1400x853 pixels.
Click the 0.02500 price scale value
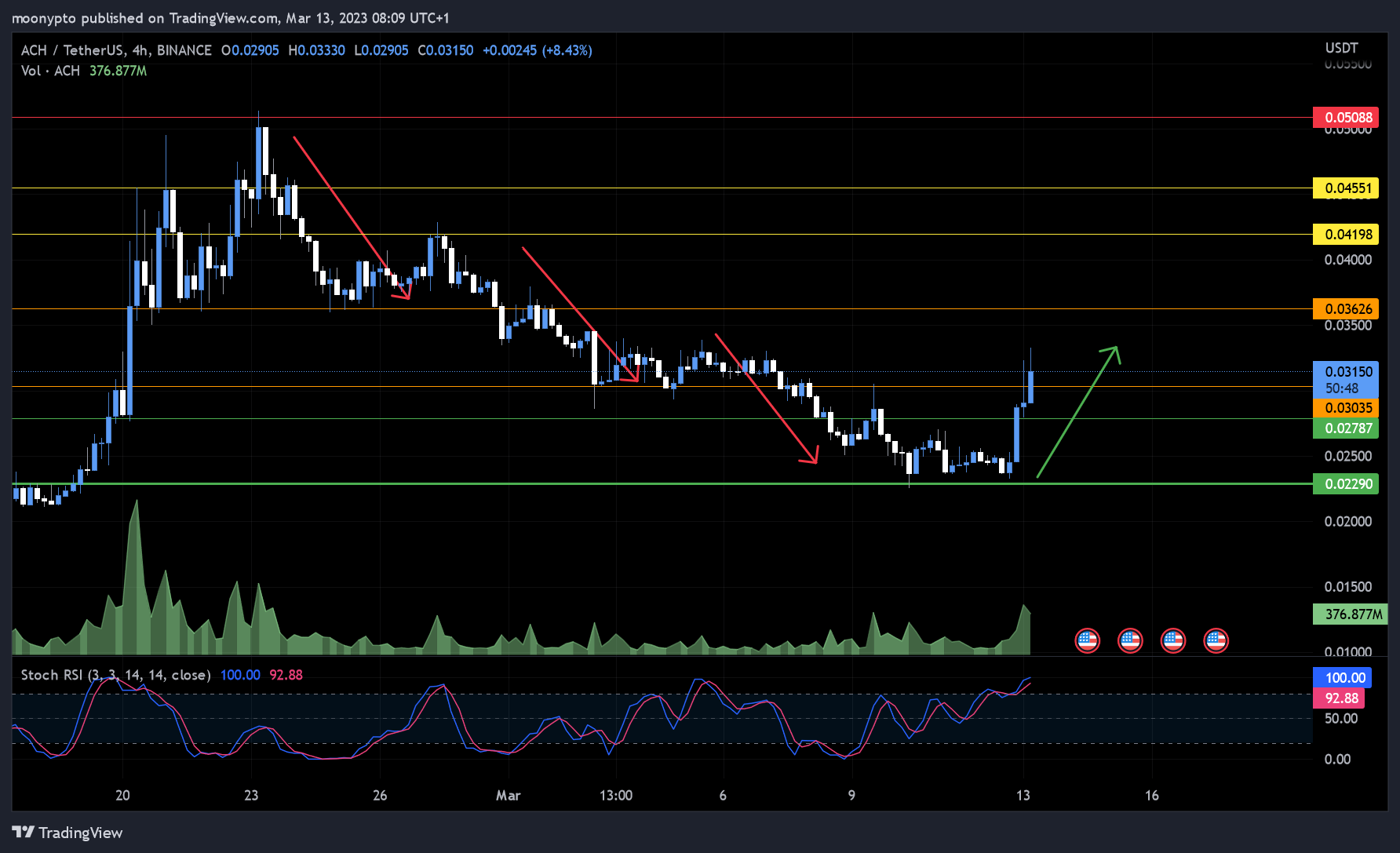(x=1348, y=457)
